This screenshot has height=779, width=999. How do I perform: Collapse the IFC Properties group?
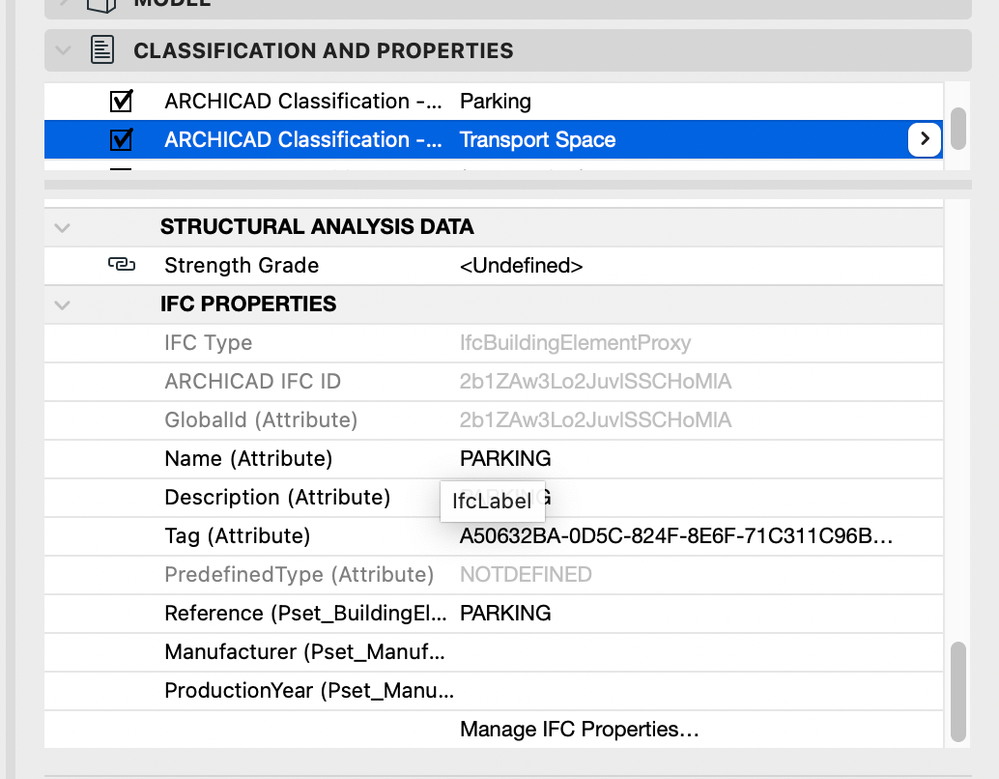pos(63,304)
